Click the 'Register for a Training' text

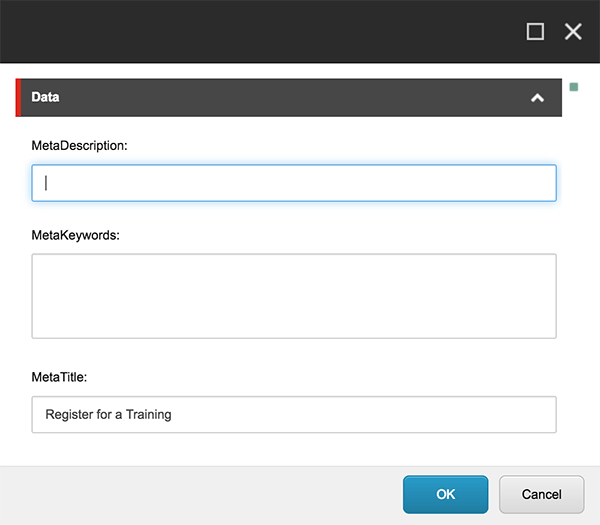(x=108, y=414)
